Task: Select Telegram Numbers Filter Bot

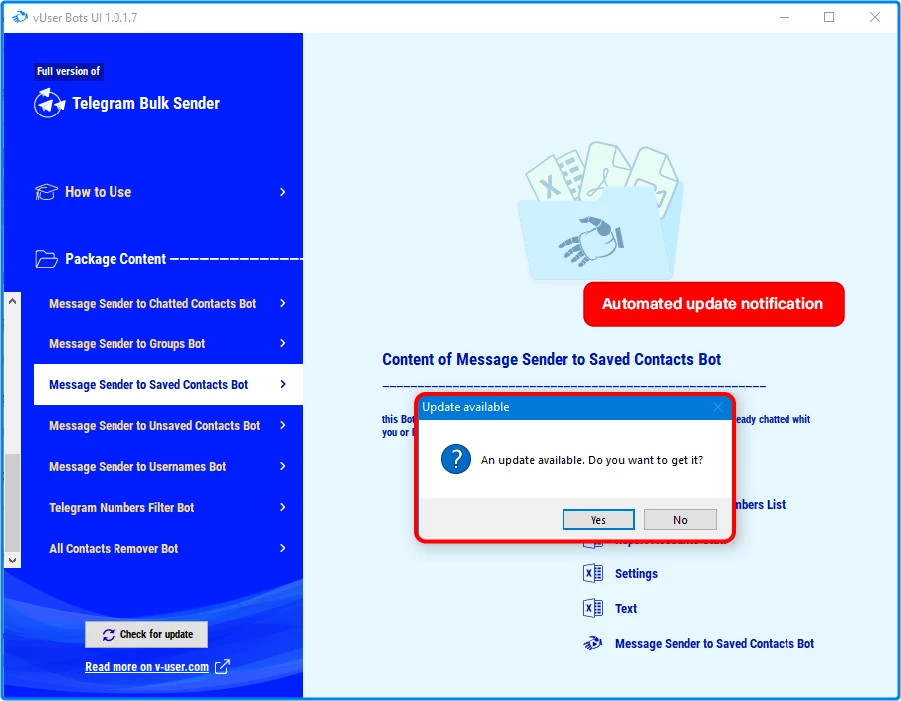Action: tap(168, 507)
